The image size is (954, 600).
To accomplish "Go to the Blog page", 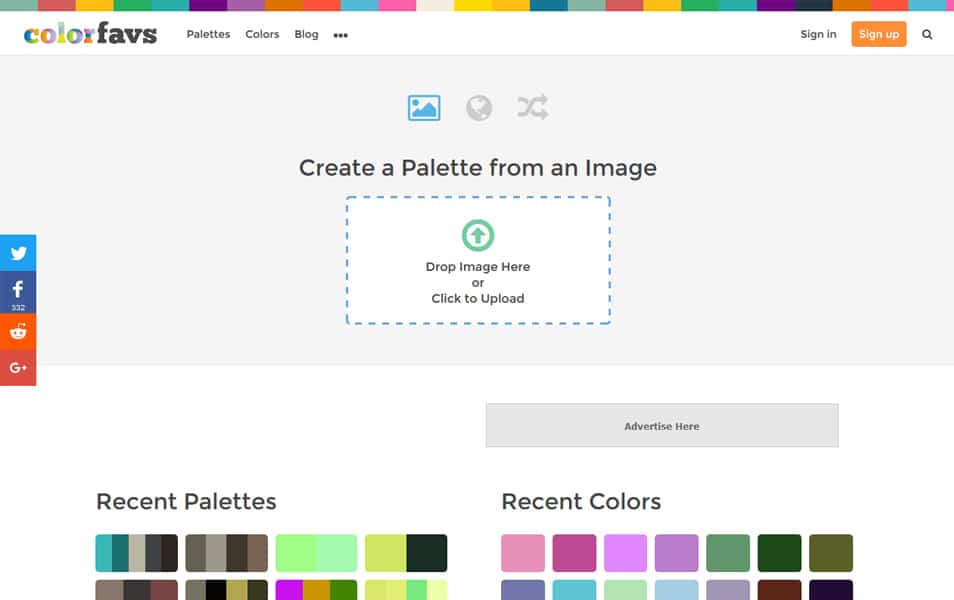I will 306,34.
